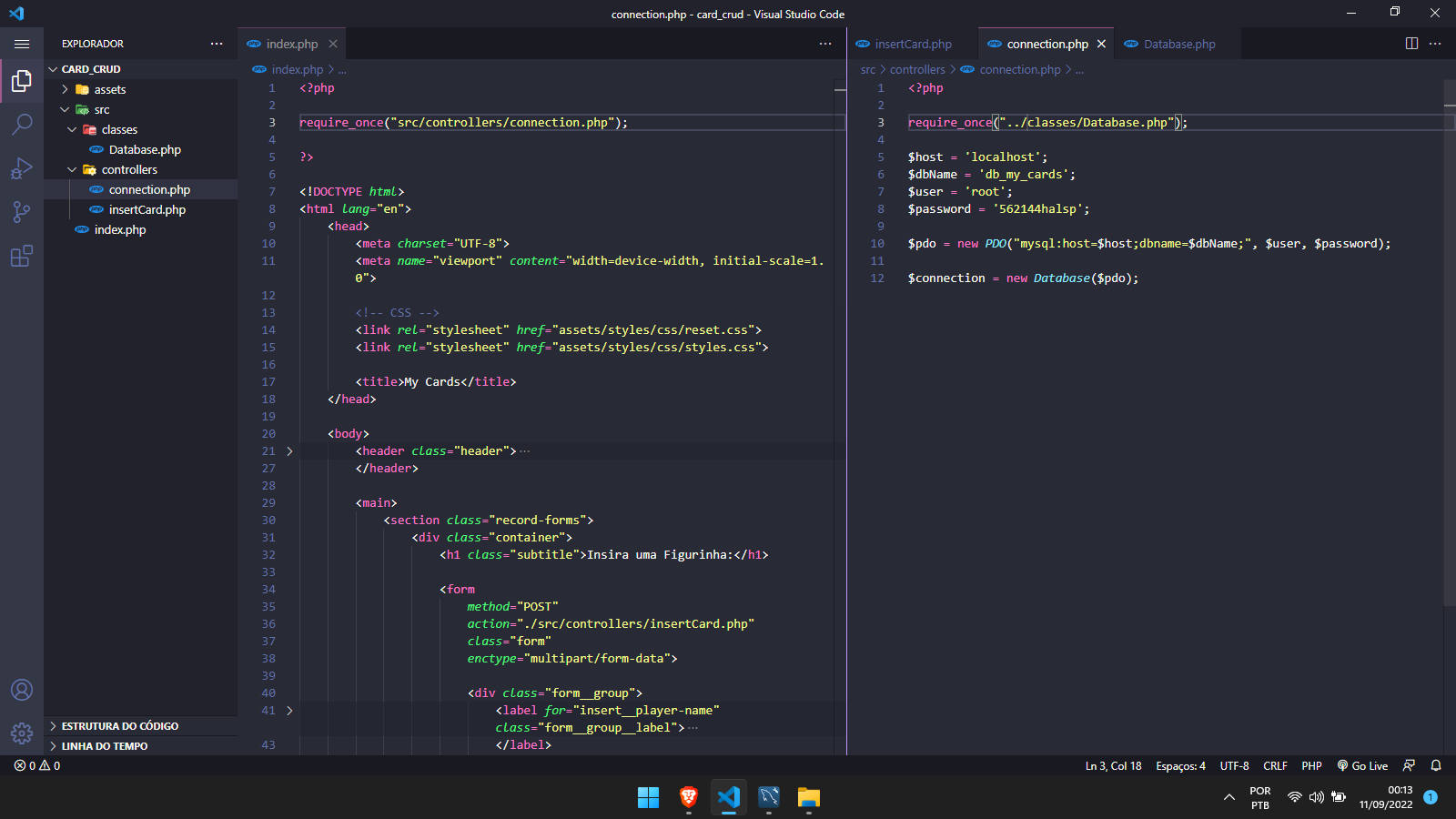
Task: Click line 10 $pdo code in connection.php
Action: tap(1148, 244)
